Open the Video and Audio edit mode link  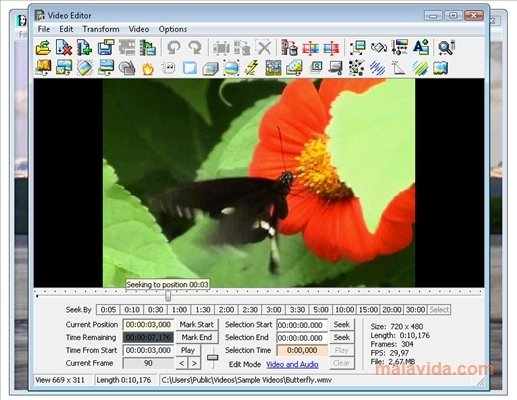[292, 364]
